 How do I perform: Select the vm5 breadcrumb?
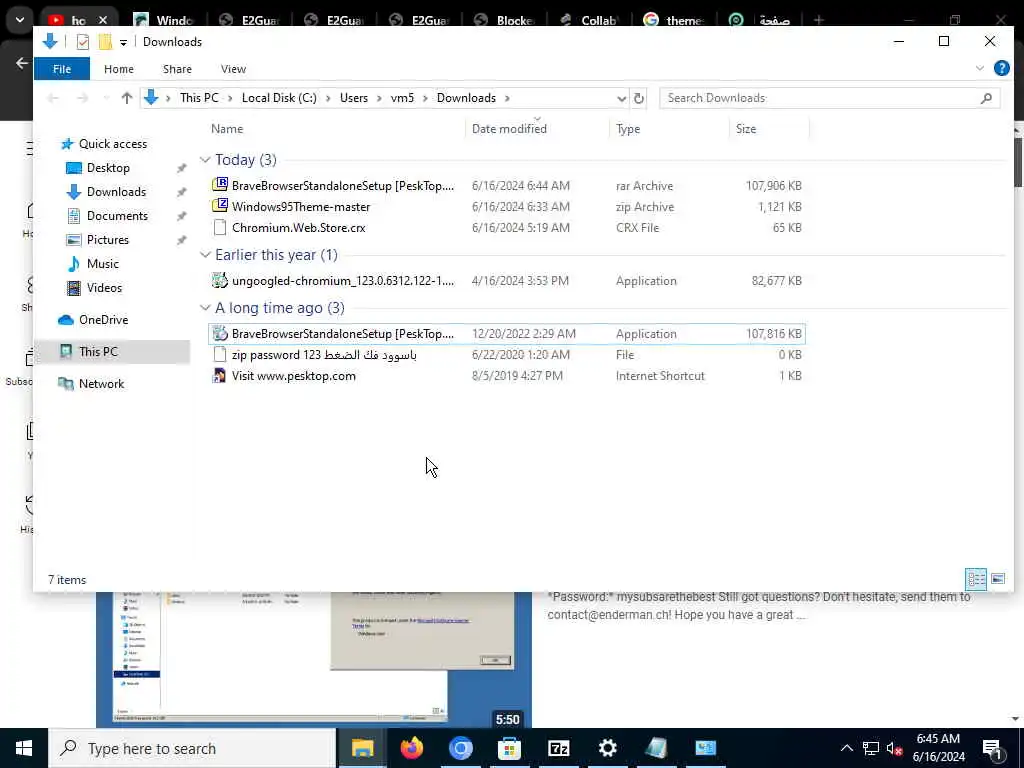[402, 98]
